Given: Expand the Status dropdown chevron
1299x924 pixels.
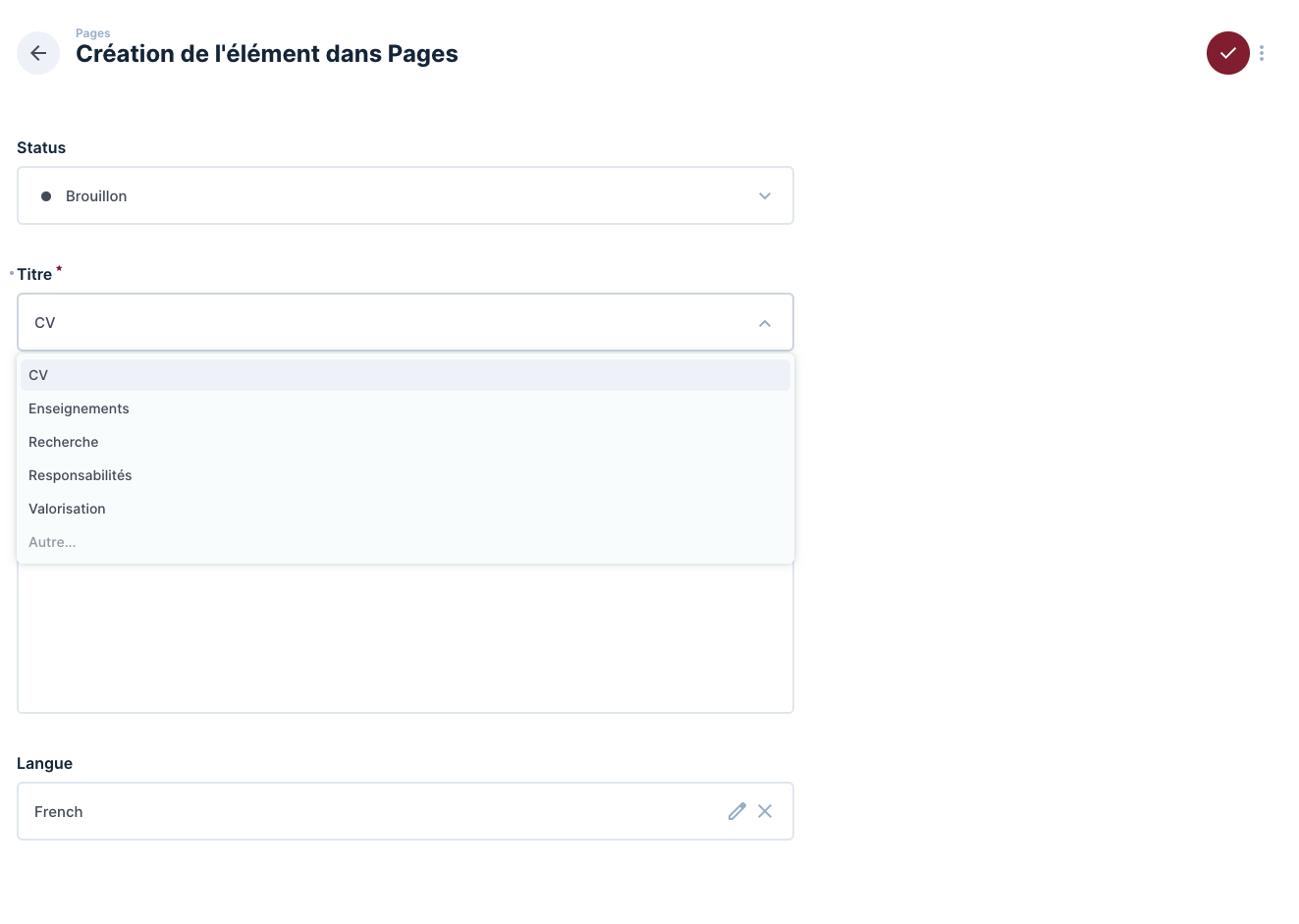Looking at the screenshot, I should click(765, 196).
